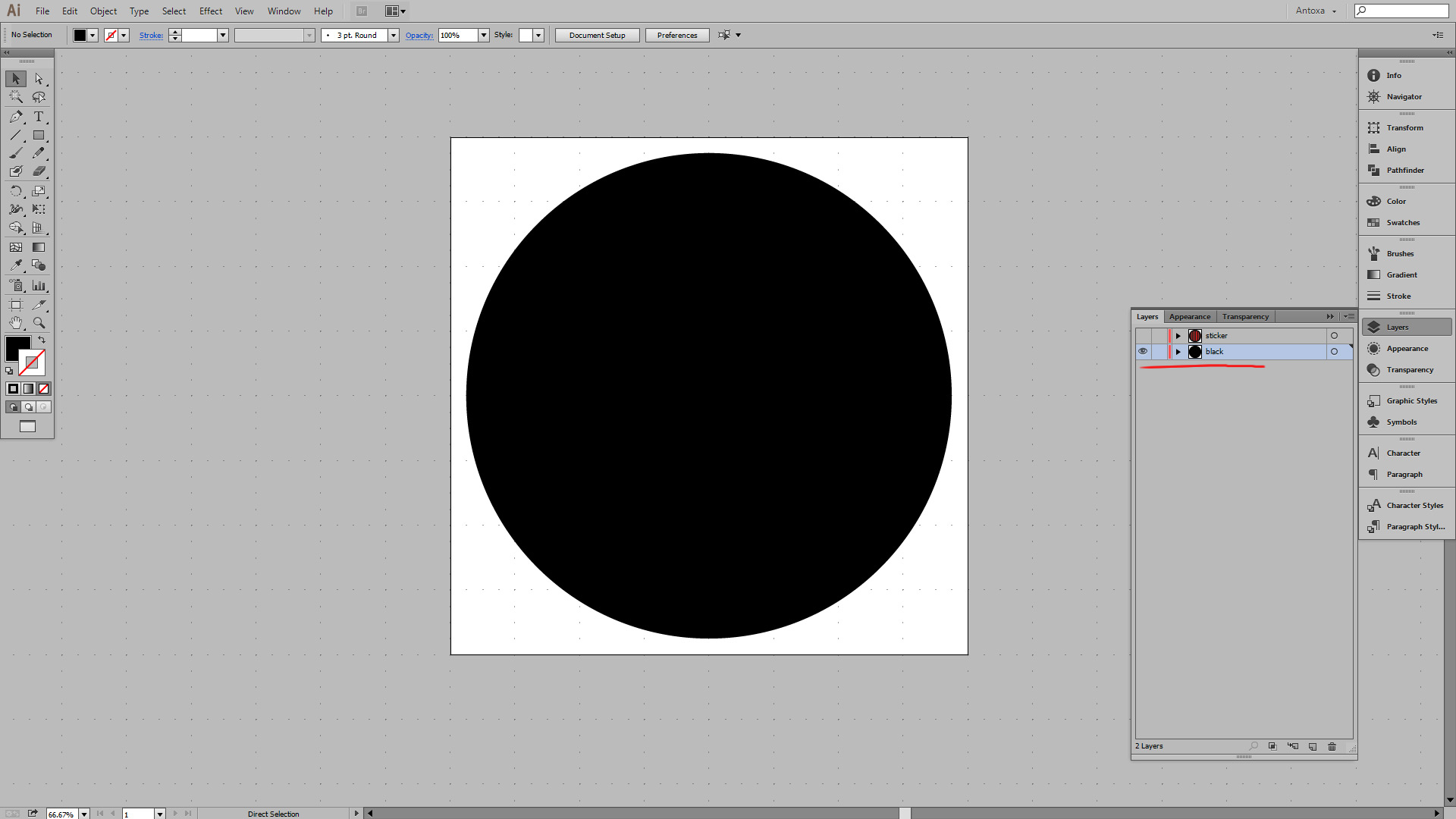Open the Effect menu
This screenshot has height=819, width=1456.
(210, 11)
